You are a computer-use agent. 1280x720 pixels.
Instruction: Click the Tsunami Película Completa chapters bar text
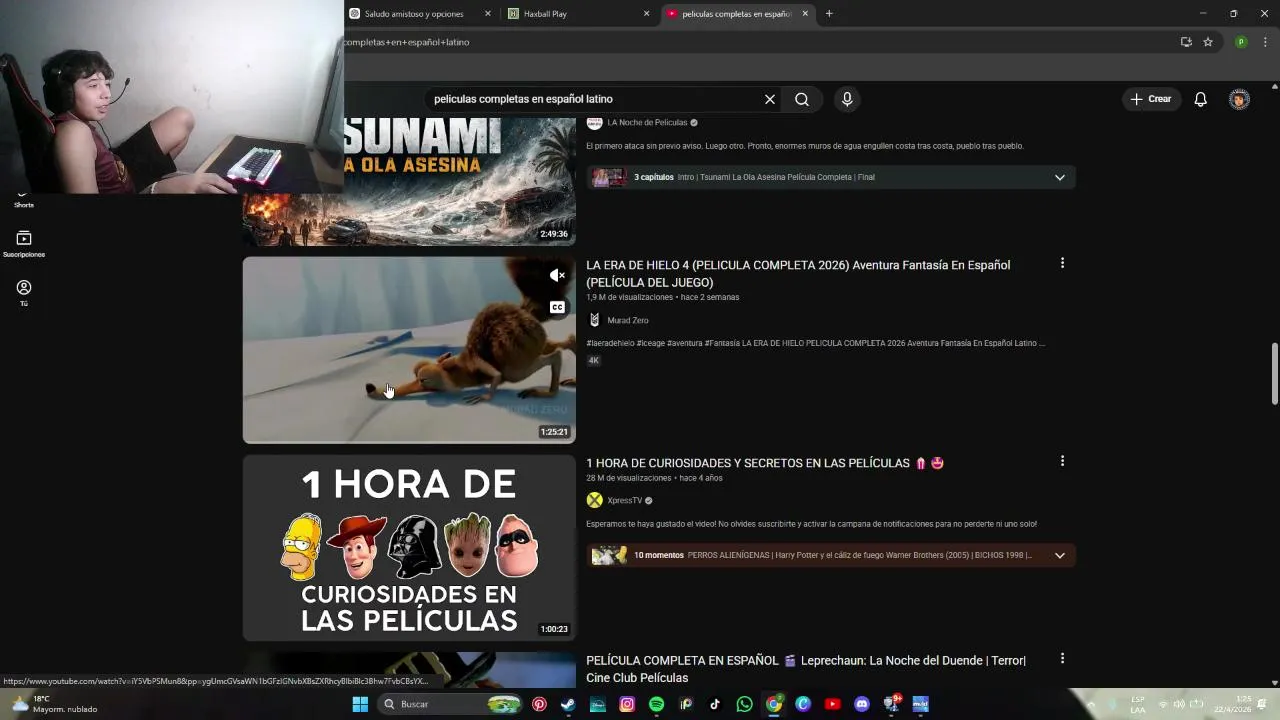tap(776, 177)
